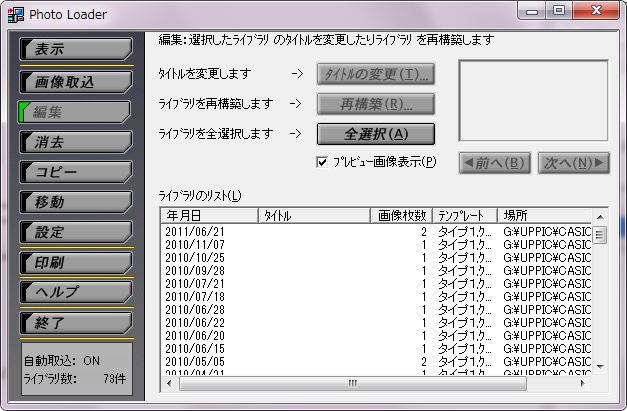Open 設定 (Settings) from the sidebar
Image resolution: width=627 pixels, height=411 pixels.
pos(76,231)
